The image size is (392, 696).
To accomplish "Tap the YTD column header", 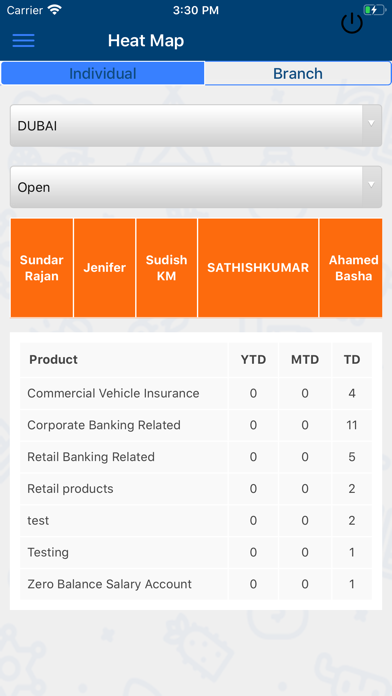I will 253,360.
